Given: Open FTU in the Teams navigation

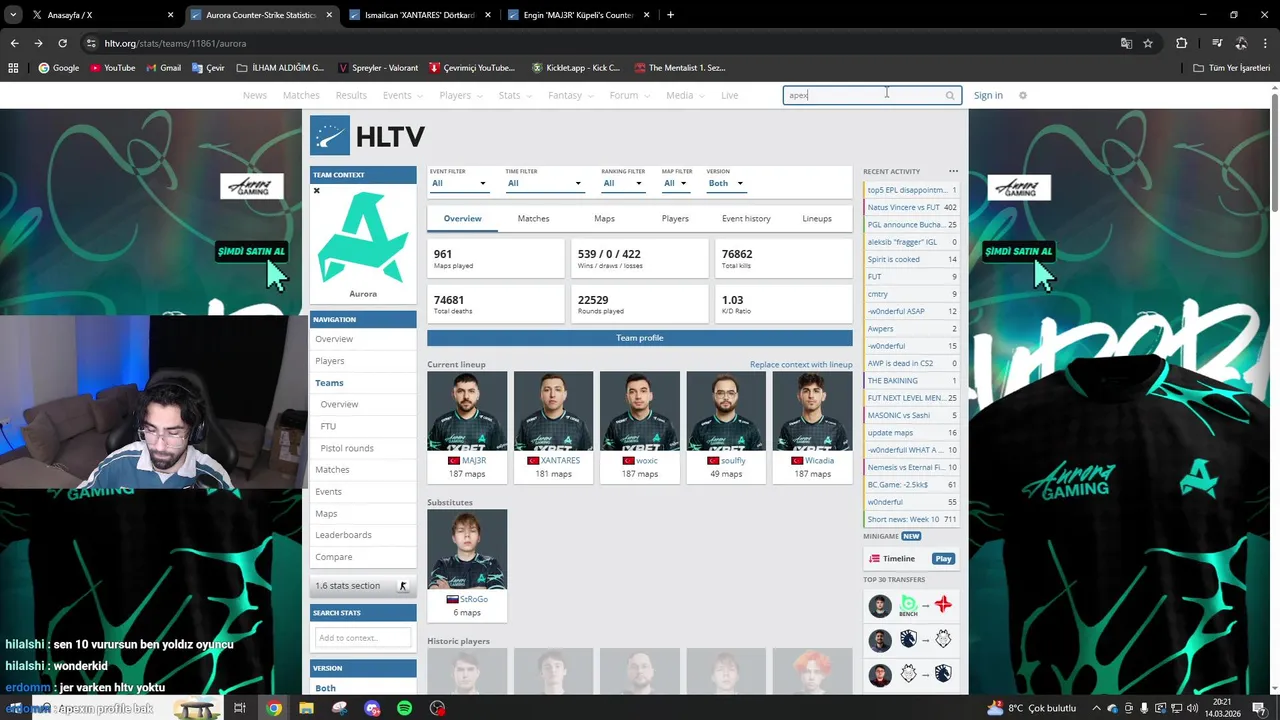Looking at the screenshot, I should click(328, 426).
